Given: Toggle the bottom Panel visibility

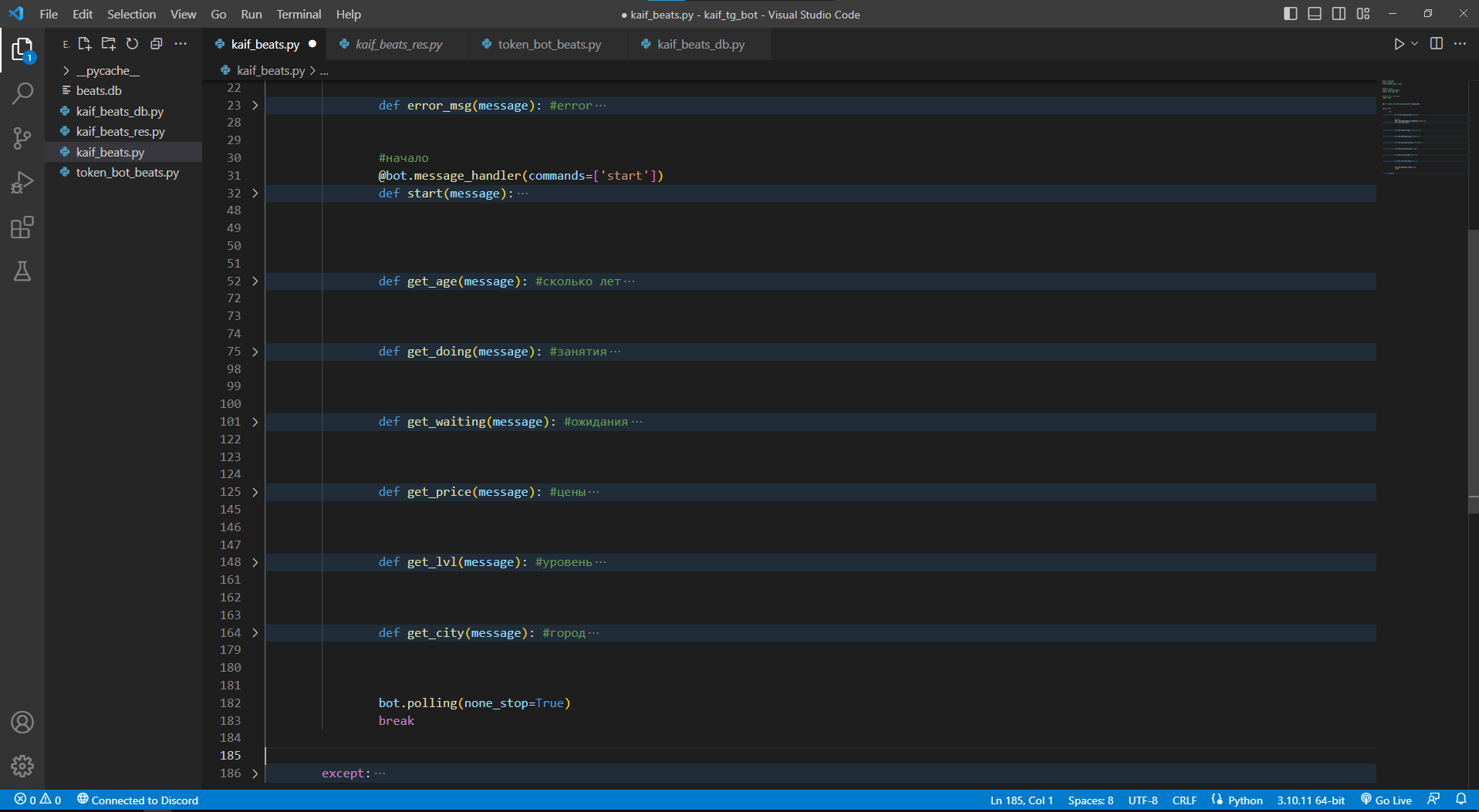Looking at the screenshot, I should (1315, 14).
